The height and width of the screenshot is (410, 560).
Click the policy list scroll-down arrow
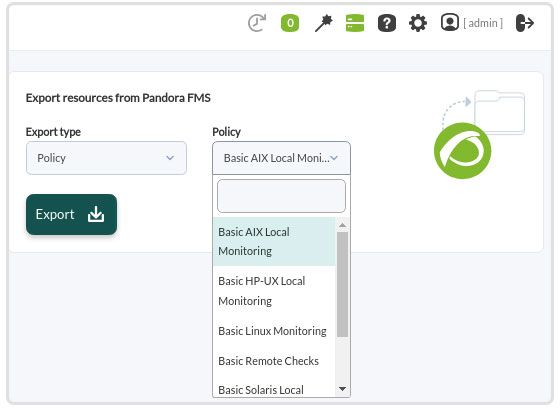pyautogui.click(x=342, y=389)
